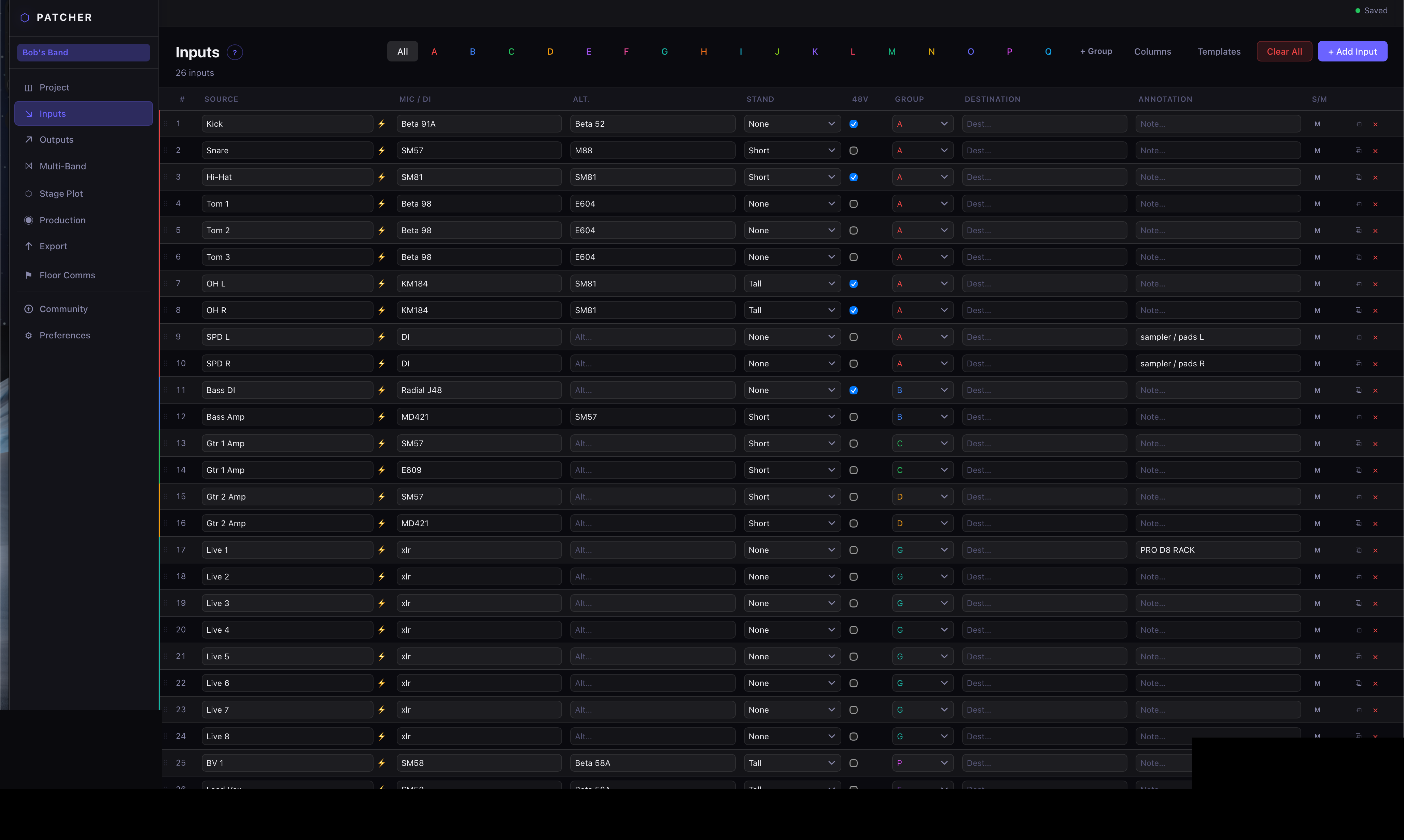This screenshot has width=1404, height=840.
Task: Open the Production page in sidebar
Action: point(84,220)
